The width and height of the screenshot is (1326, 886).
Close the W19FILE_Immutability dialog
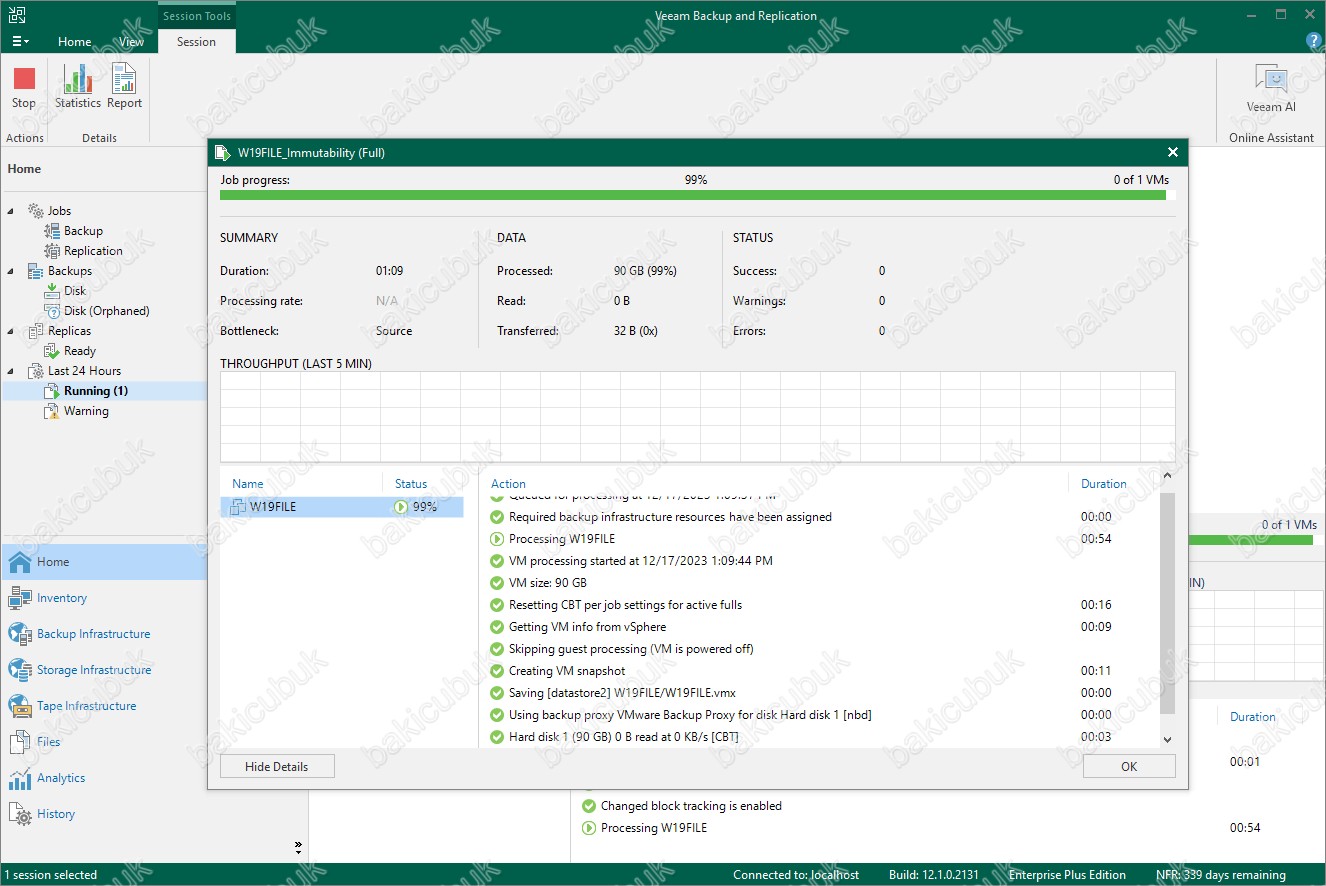coord(1173,152)
